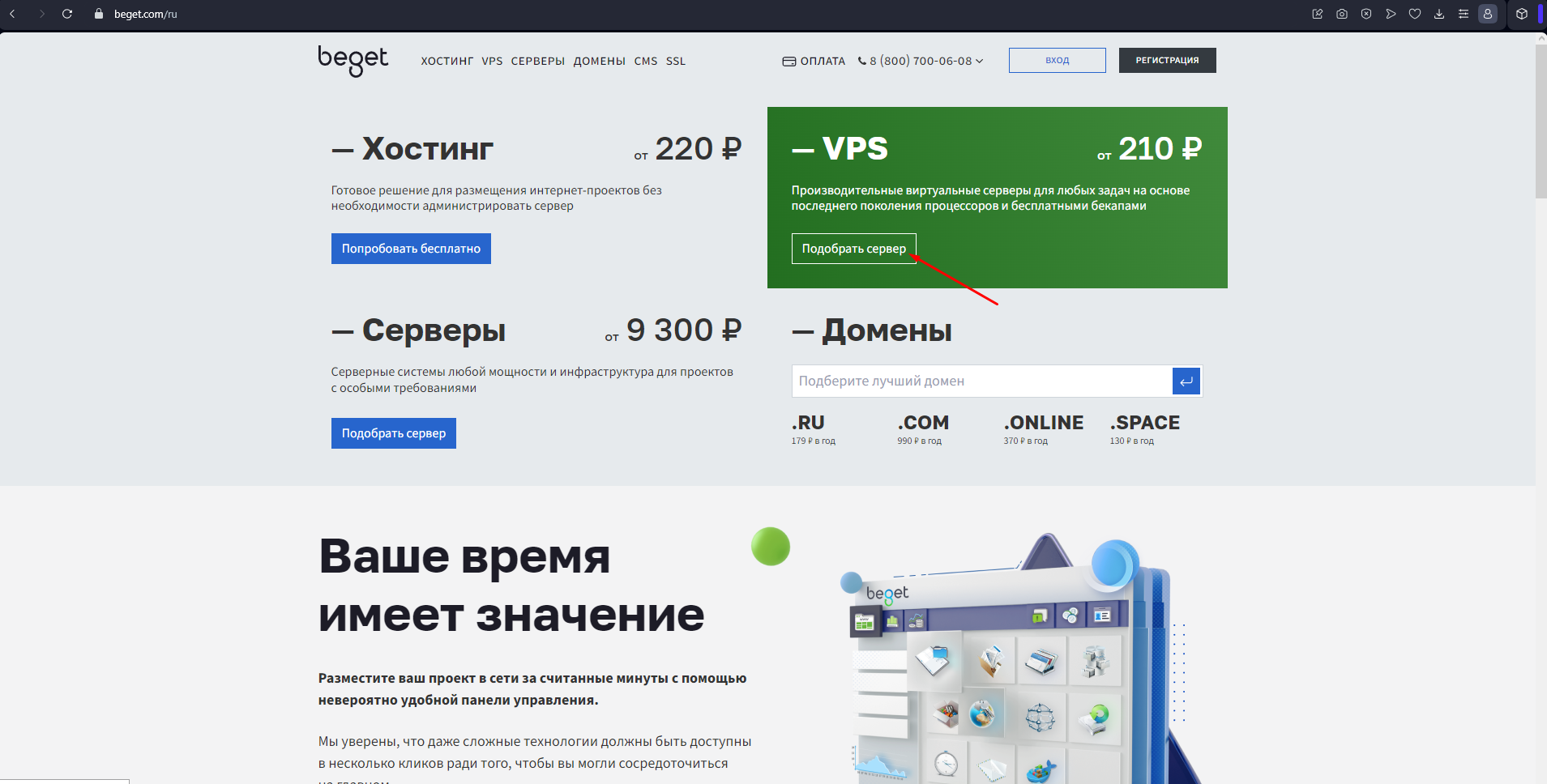Screen dimensions: 1547x784
Task: Click the Домены heading
Action: click(887, 330)
